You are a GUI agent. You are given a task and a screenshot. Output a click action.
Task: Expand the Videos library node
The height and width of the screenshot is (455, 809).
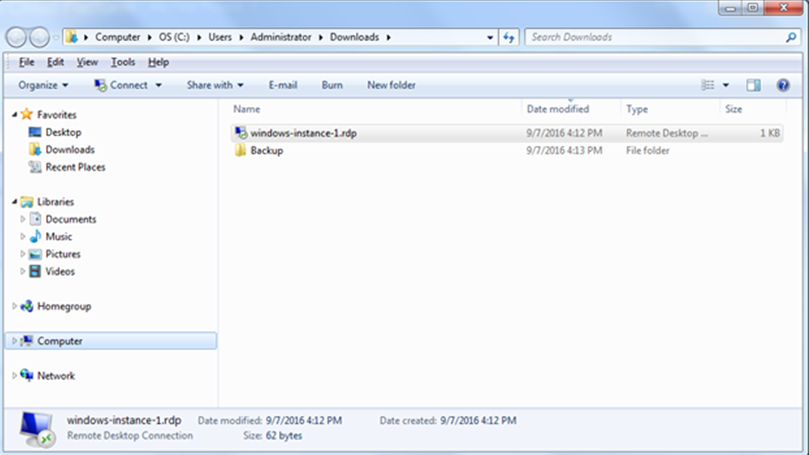(23, 271)
